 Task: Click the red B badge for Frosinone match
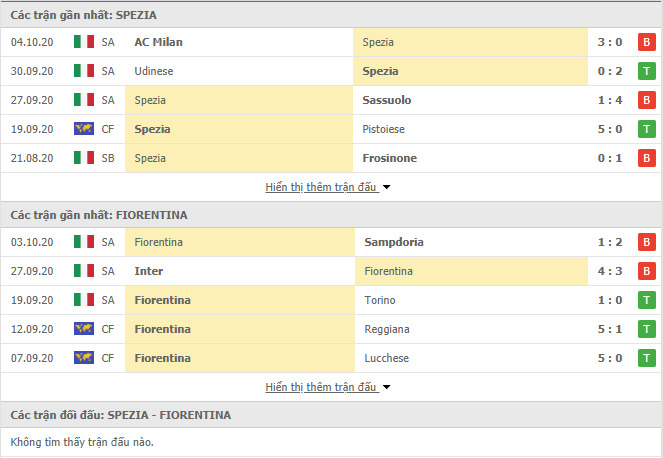pos(647,158)
